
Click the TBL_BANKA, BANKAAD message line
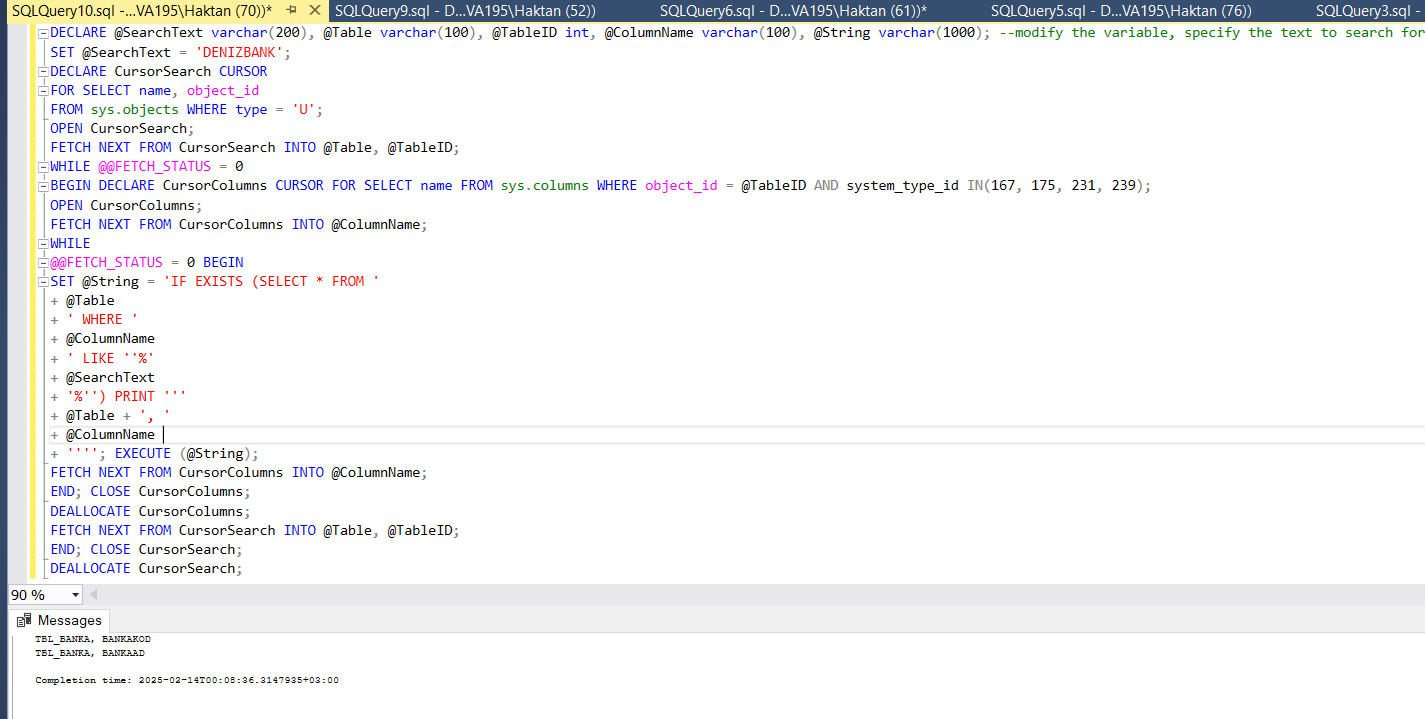(90, 653)
